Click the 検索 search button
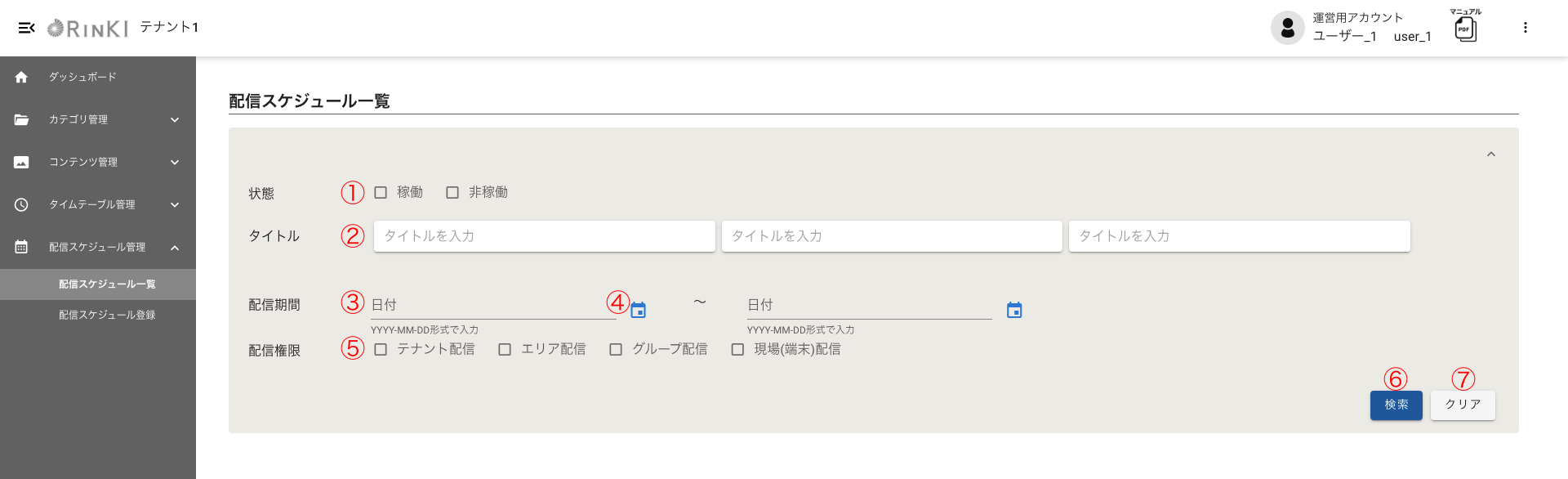The width and height of the screenshot is (1568, 479). [x=1396, y=405]
